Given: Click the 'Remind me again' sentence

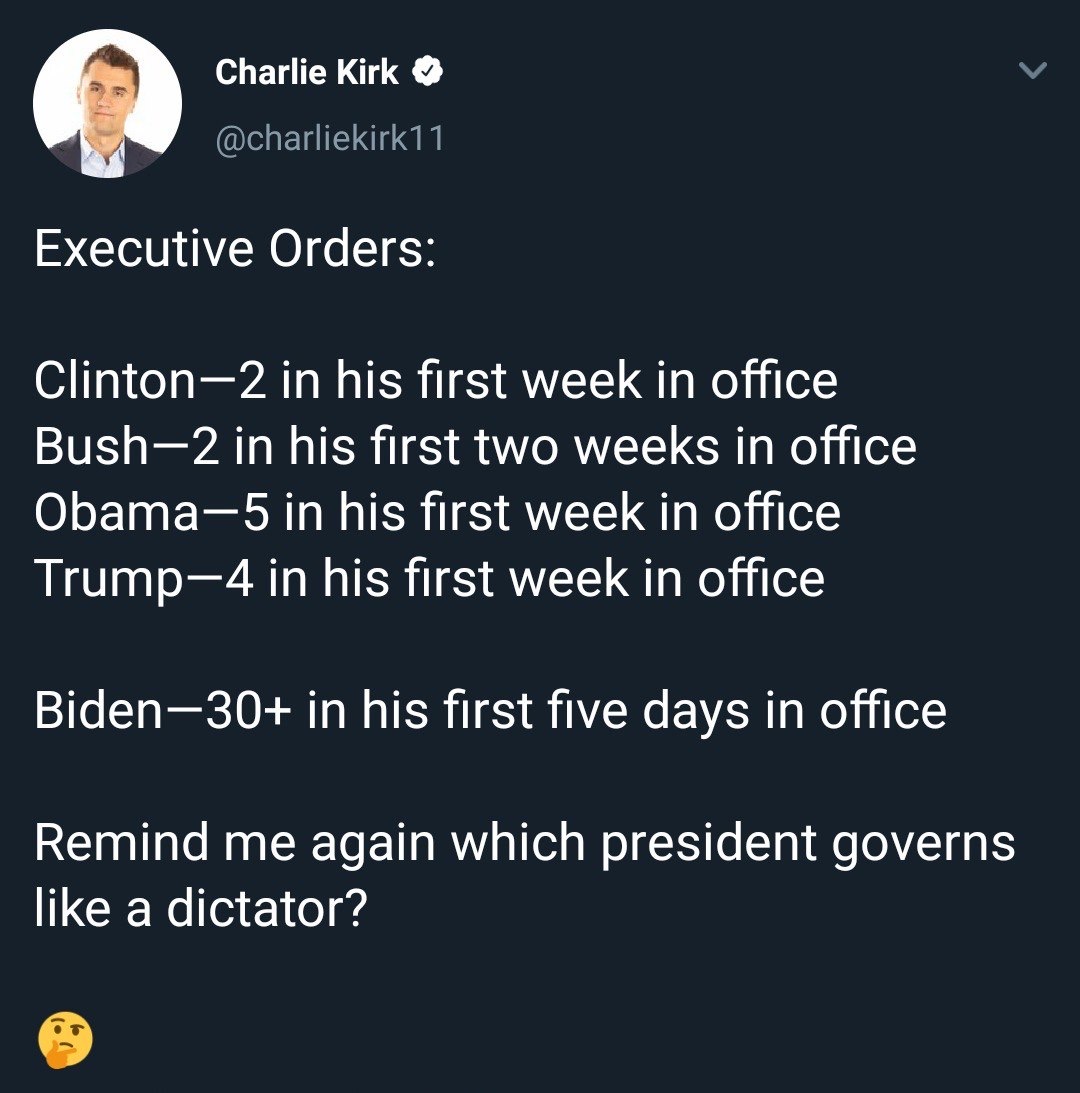Looking at the screenshot, I should (x=524, y=876).
